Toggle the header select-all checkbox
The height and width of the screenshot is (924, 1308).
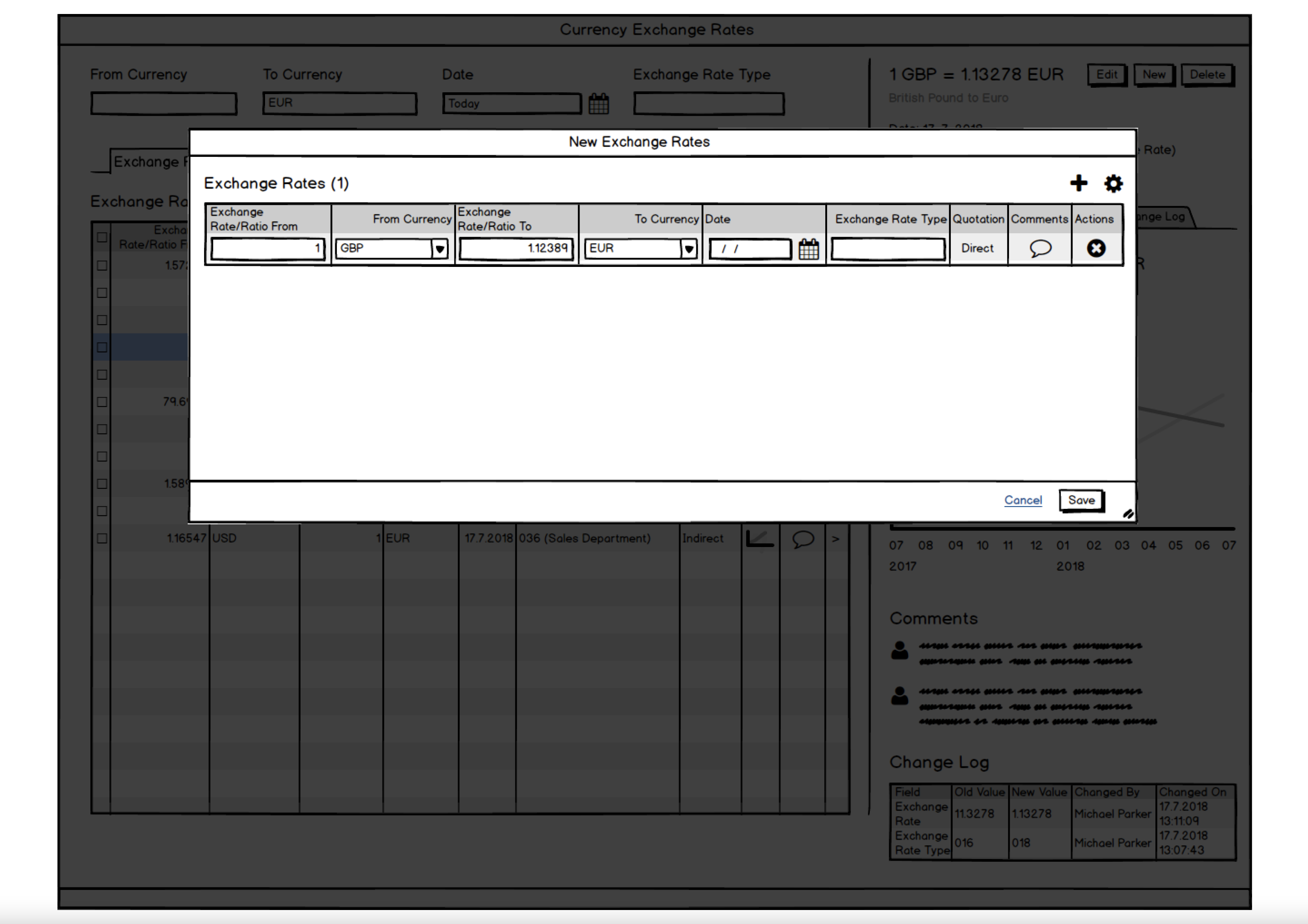point(102,237)
